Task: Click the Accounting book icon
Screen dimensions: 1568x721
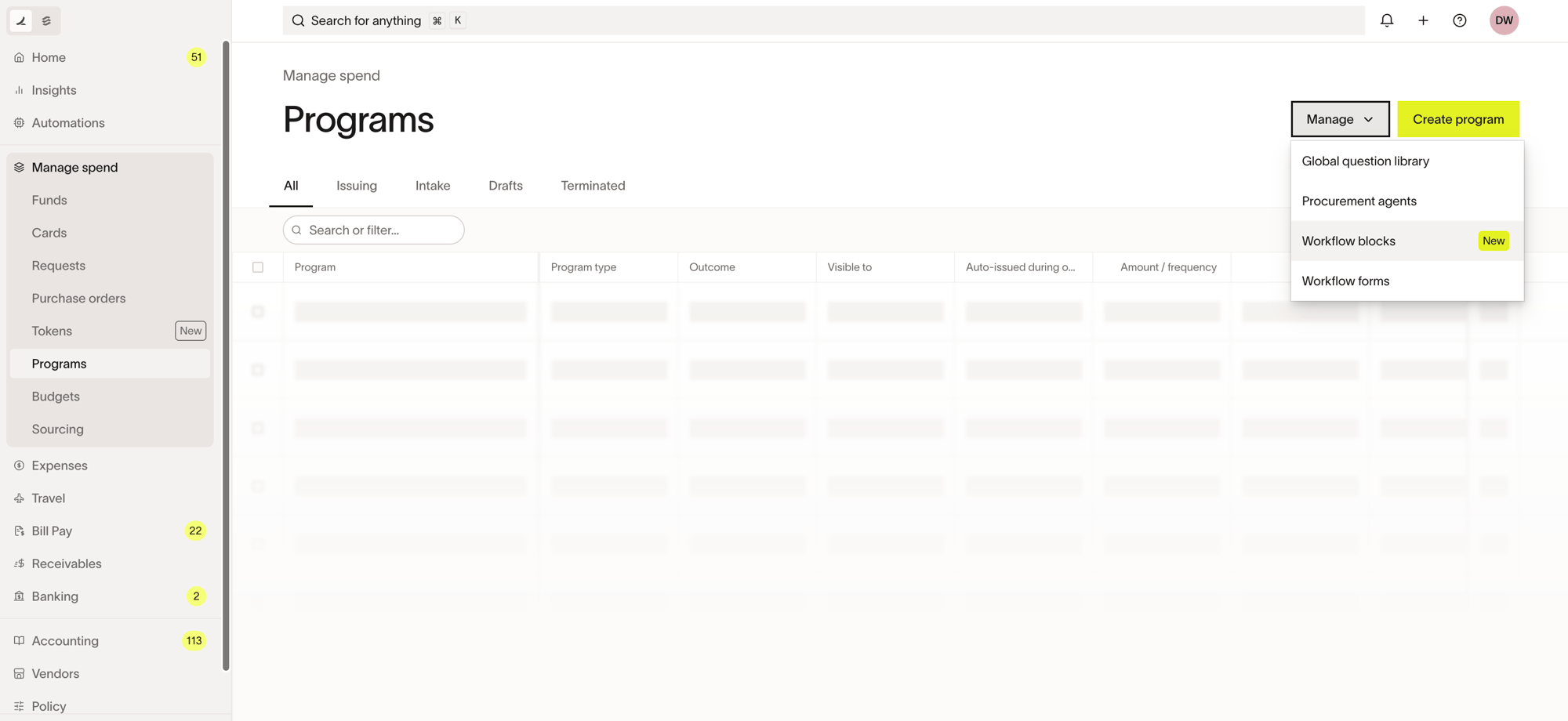Action: point(19,641)
